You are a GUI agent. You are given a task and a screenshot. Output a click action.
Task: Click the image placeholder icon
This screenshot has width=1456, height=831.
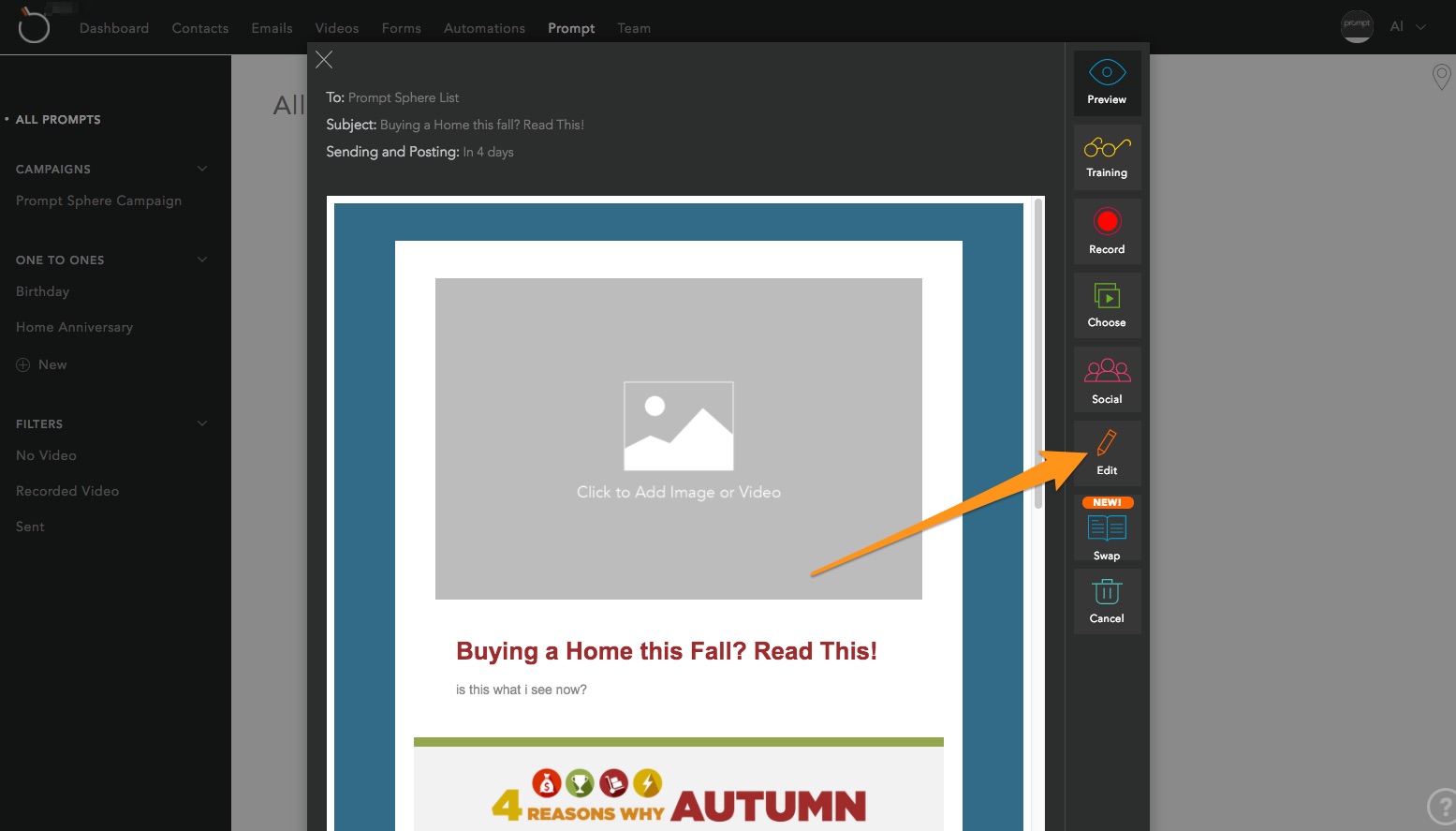click(x=679, y=425)
